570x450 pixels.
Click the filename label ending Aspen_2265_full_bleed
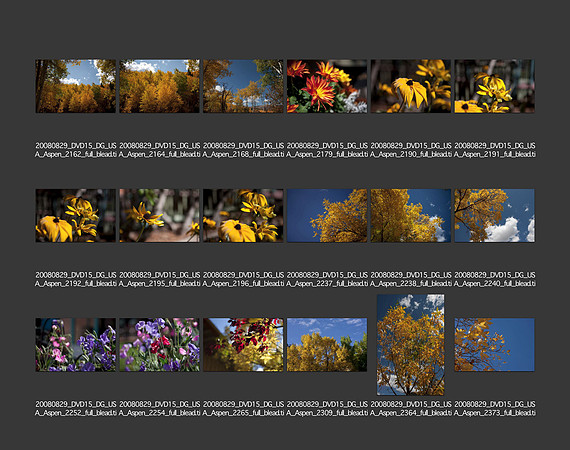(x=243, y=408)
